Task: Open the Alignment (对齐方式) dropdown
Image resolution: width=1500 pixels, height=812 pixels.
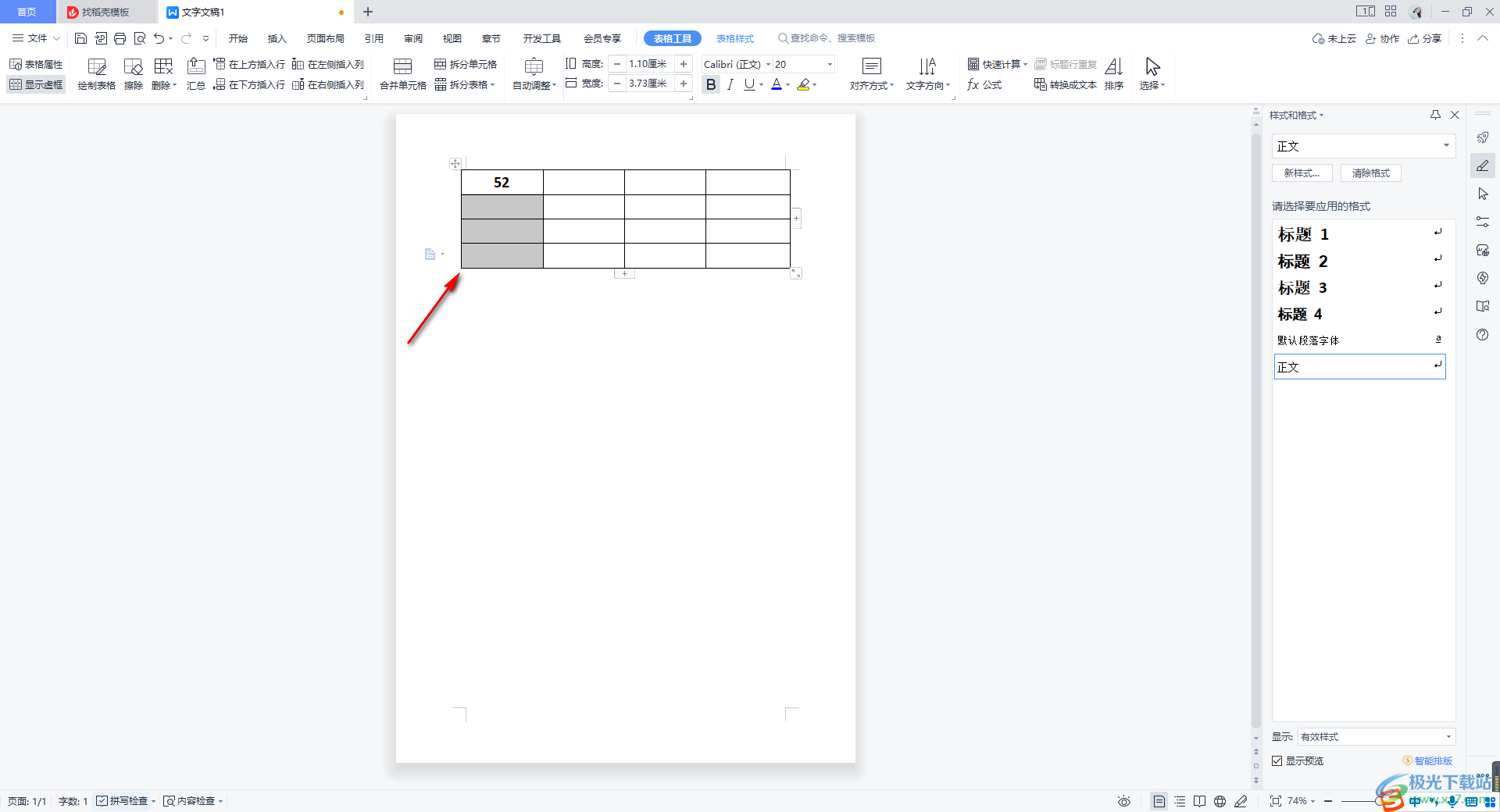Action: click(x=872, y=74)
